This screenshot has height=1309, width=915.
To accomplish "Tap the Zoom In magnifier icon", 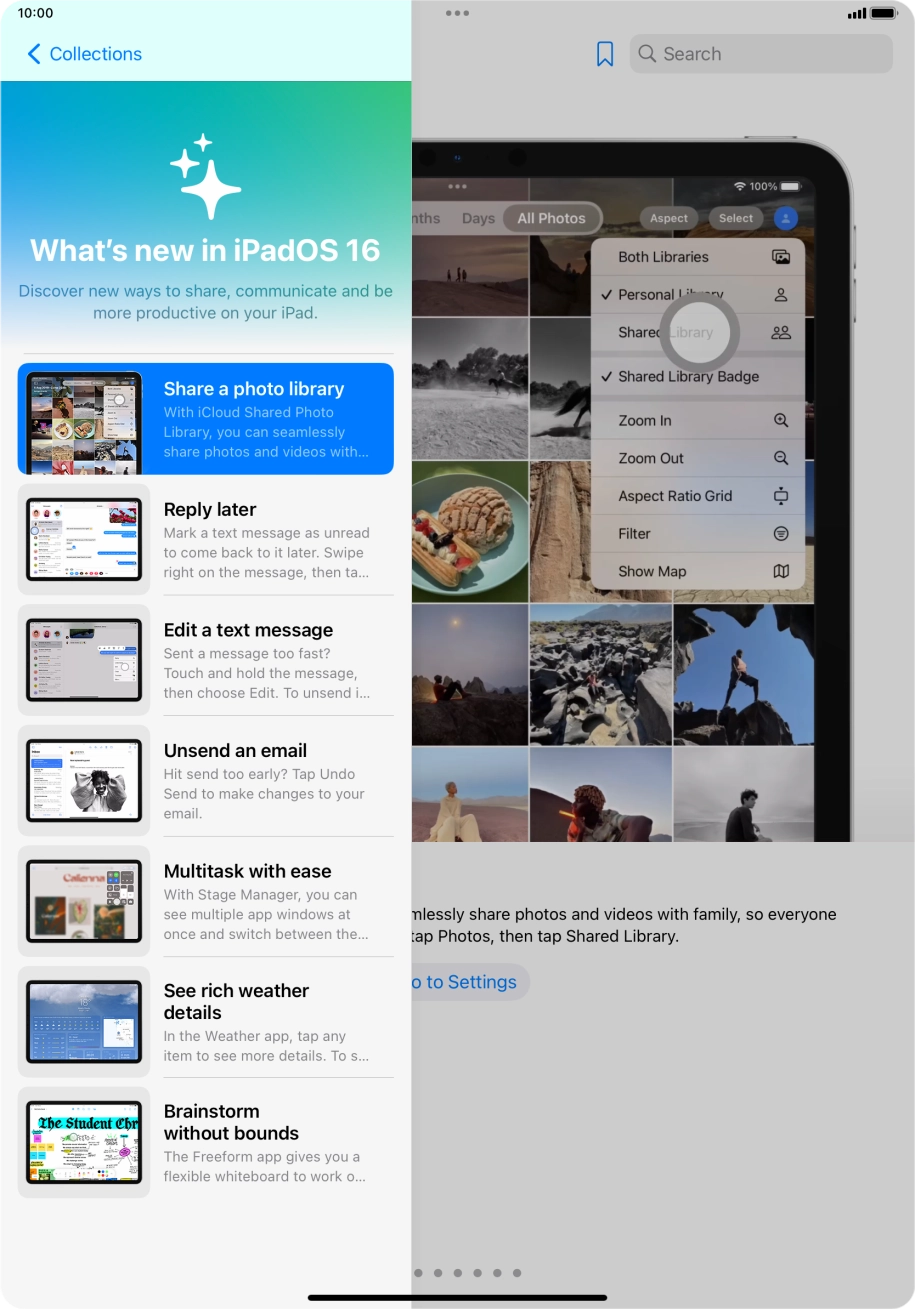I will (781, 421).
